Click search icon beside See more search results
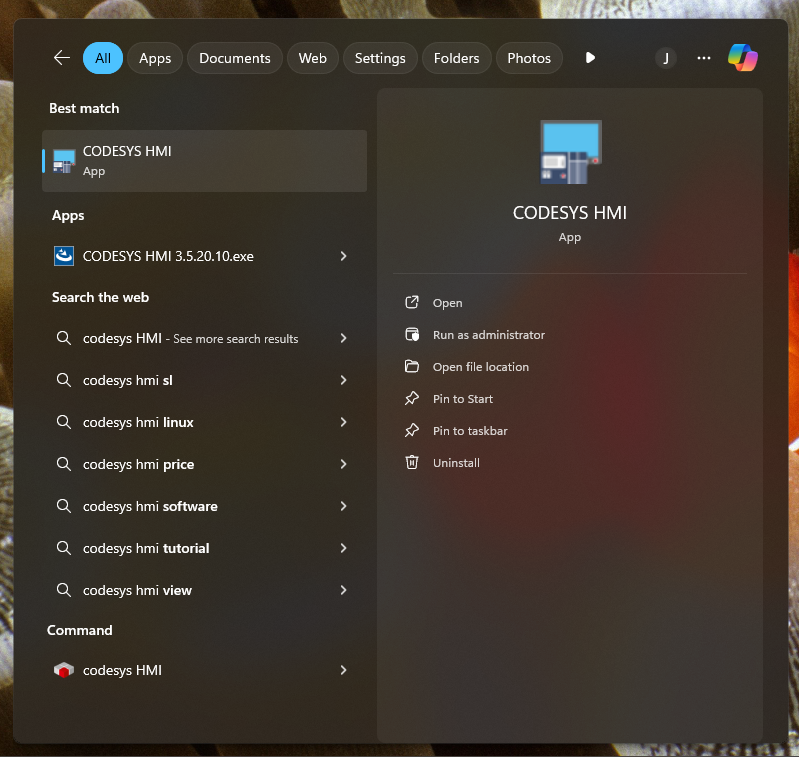This screenshot has height=757, width=799. tap(64, 338)
